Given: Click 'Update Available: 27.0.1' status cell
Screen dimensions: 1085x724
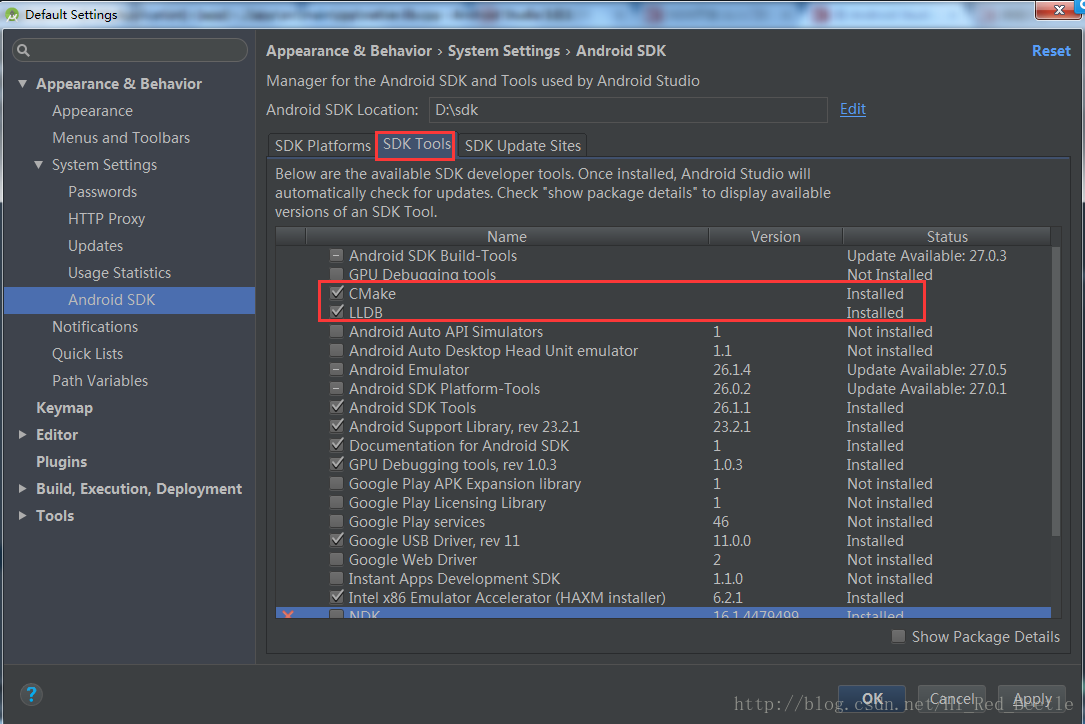Looking at the screenshot, I should coord(927,388).
